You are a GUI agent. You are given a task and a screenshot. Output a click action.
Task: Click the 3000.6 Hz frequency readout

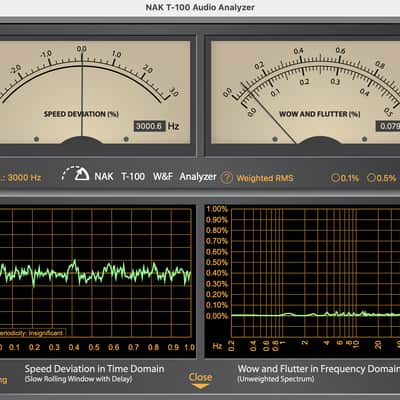pos(150,126)
